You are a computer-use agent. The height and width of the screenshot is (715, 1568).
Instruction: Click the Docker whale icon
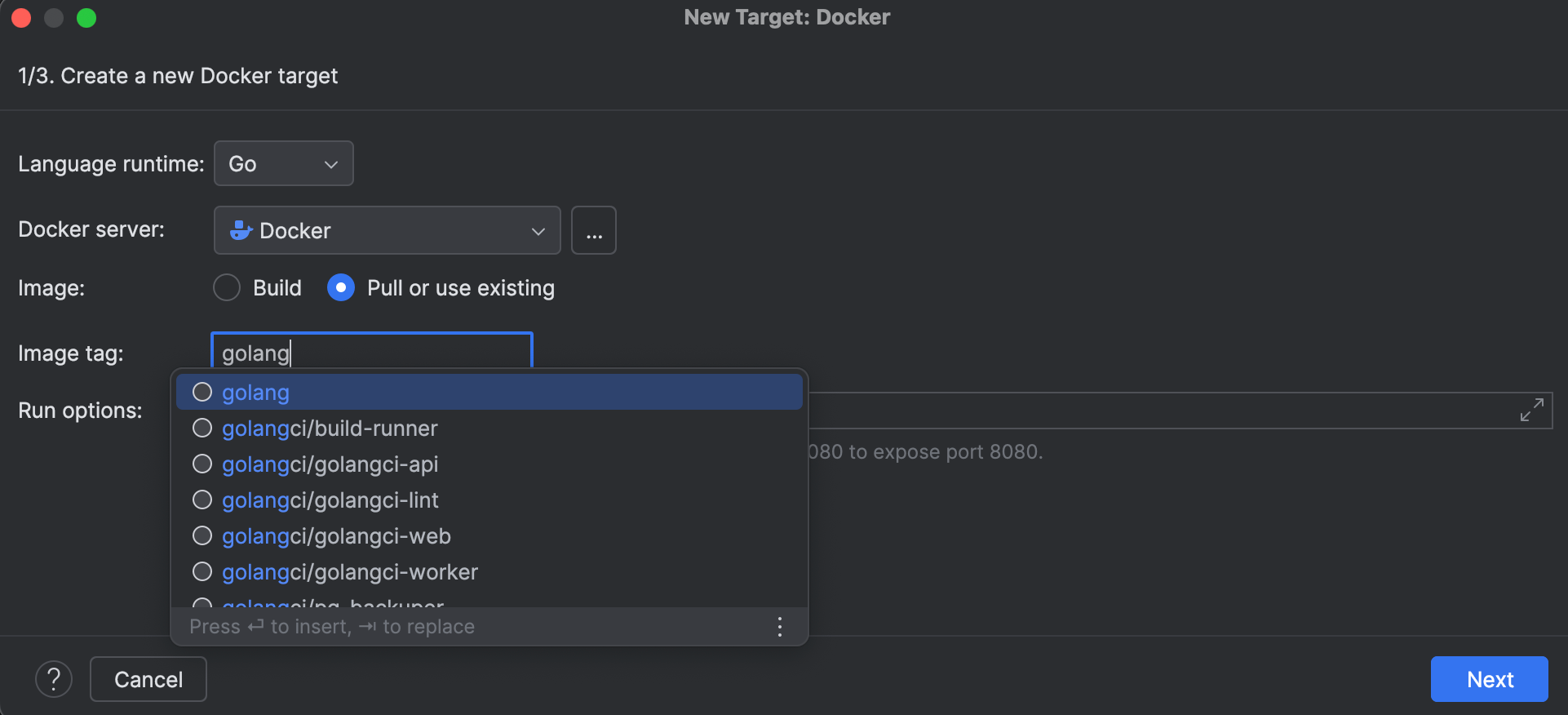[x=241, y=230]
